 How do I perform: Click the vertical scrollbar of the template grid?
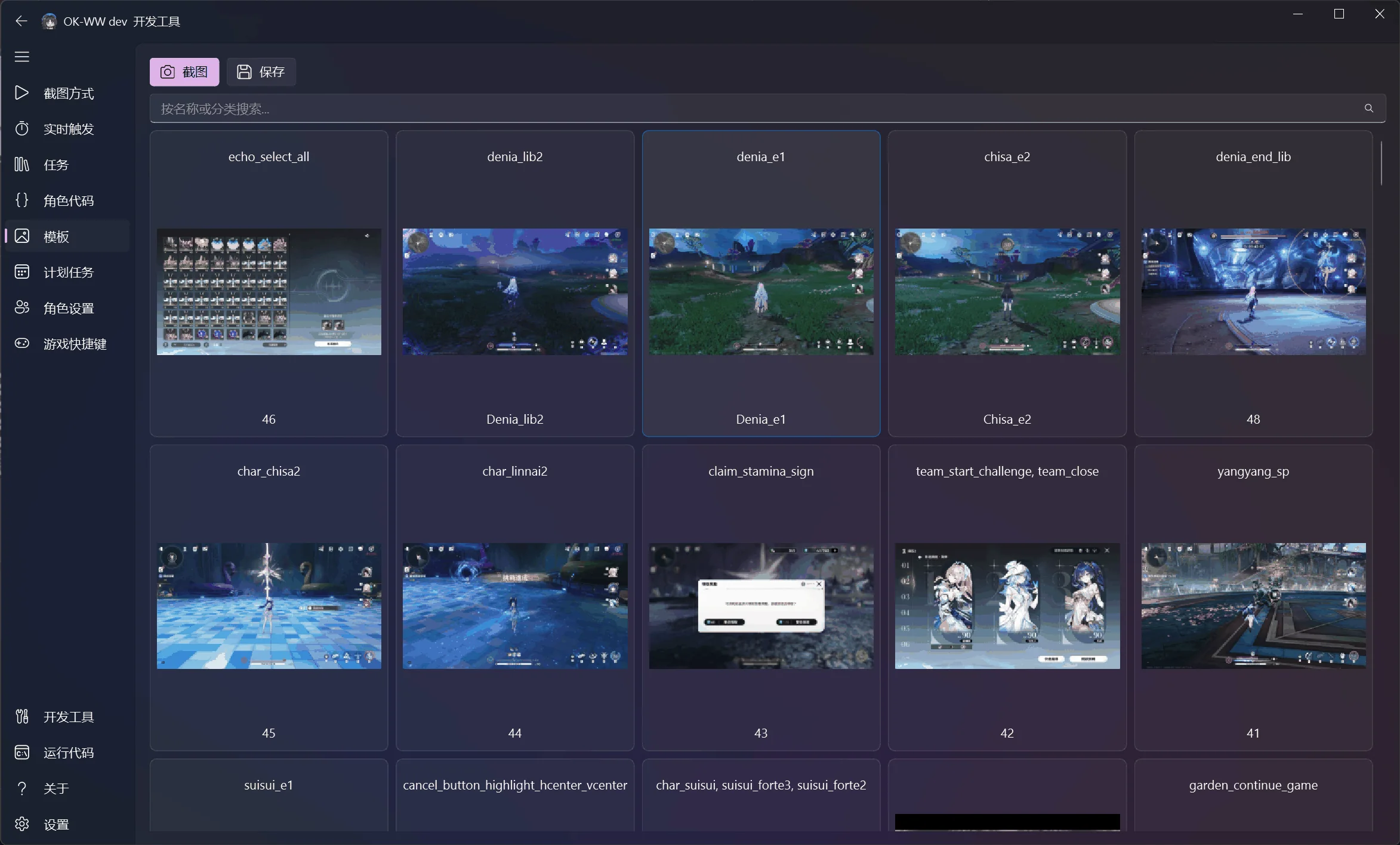coord(1381,164)
